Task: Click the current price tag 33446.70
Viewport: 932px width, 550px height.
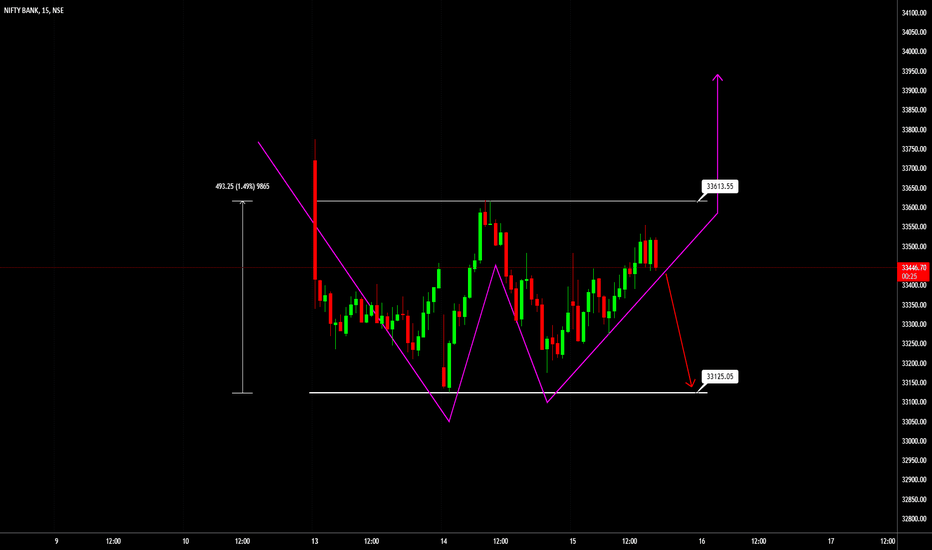Action: point(914,272)
